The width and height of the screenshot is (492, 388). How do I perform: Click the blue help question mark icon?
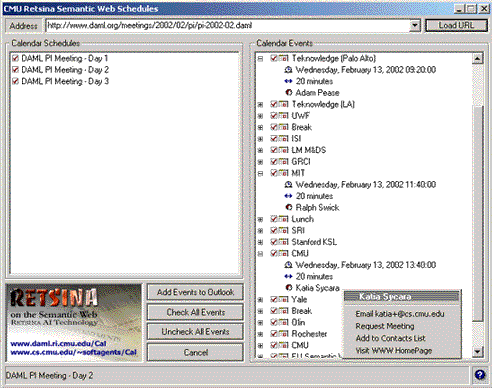coord(480,375)
